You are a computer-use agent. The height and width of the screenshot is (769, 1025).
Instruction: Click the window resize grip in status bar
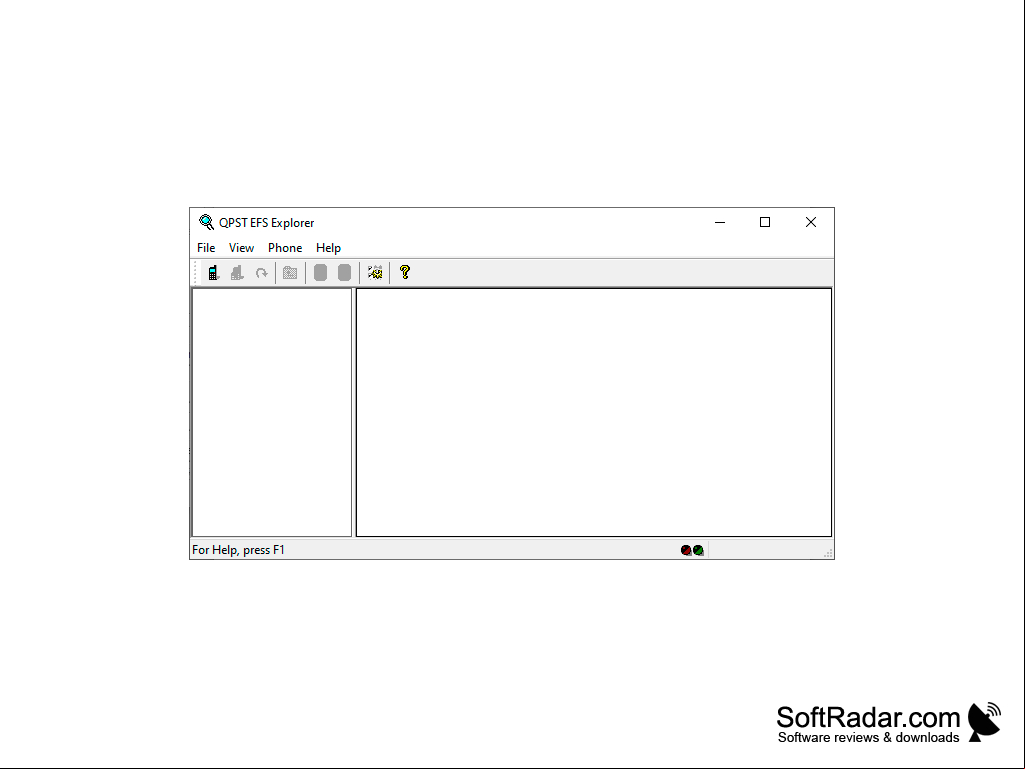pos(828,553)
